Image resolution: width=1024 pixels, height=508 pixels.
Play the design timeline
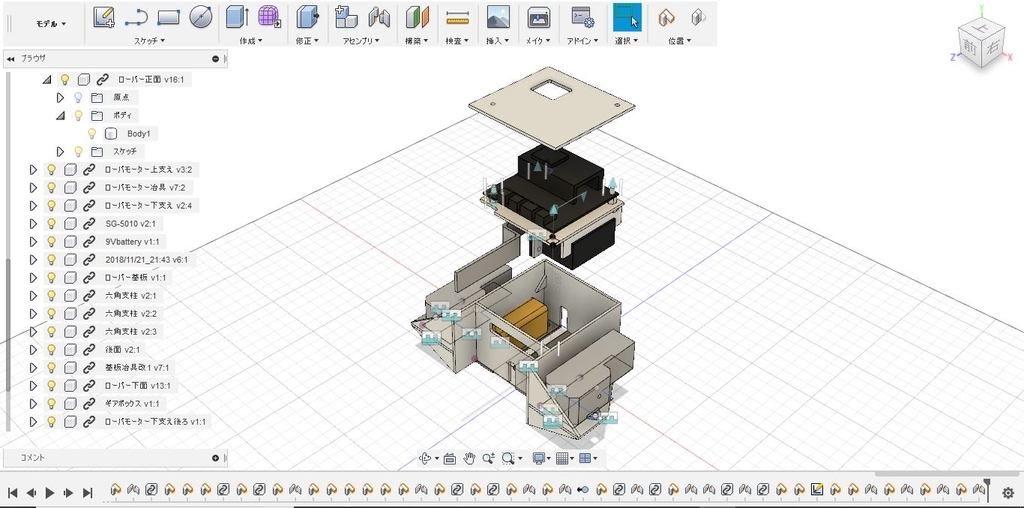(x=50, y=493)
